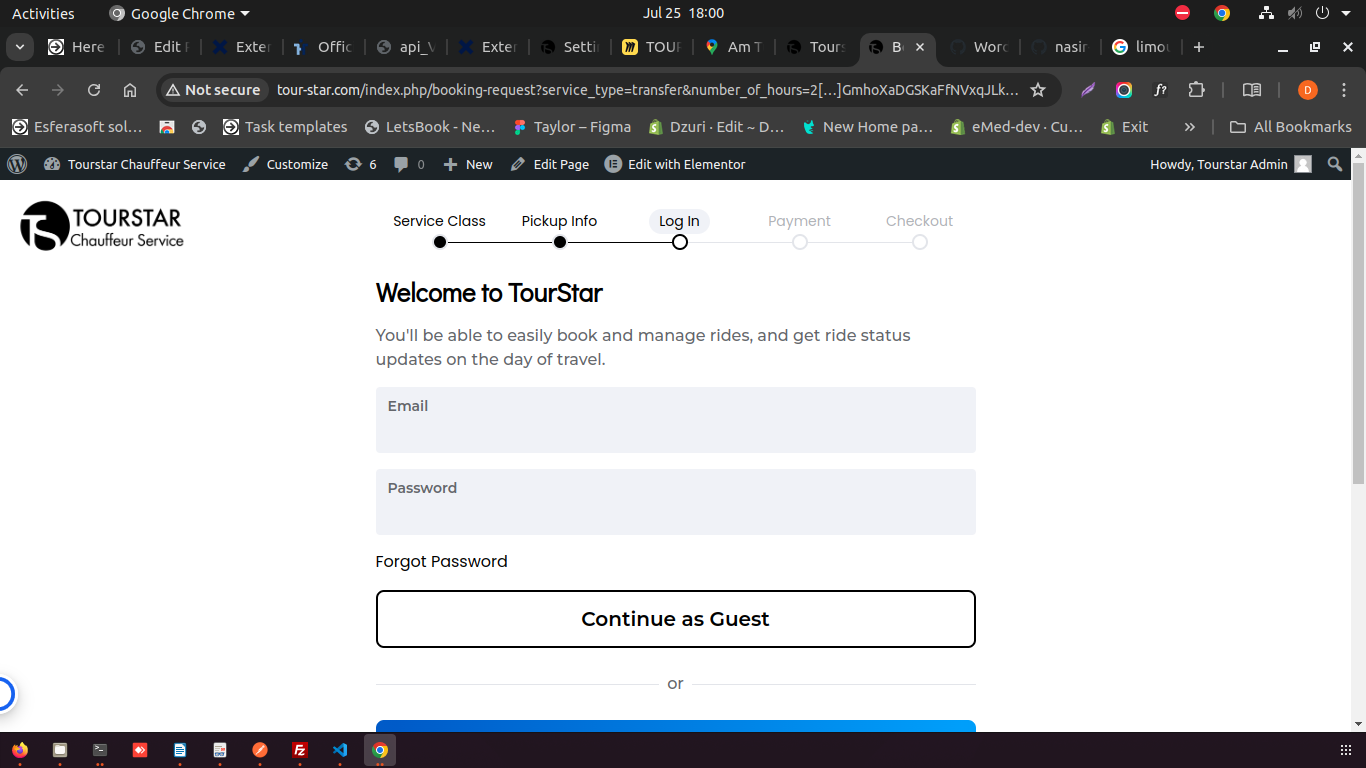
Task: Show more bookmarks with the overflow chevron
Action: pyautogui.click(x=1189, y=127)
